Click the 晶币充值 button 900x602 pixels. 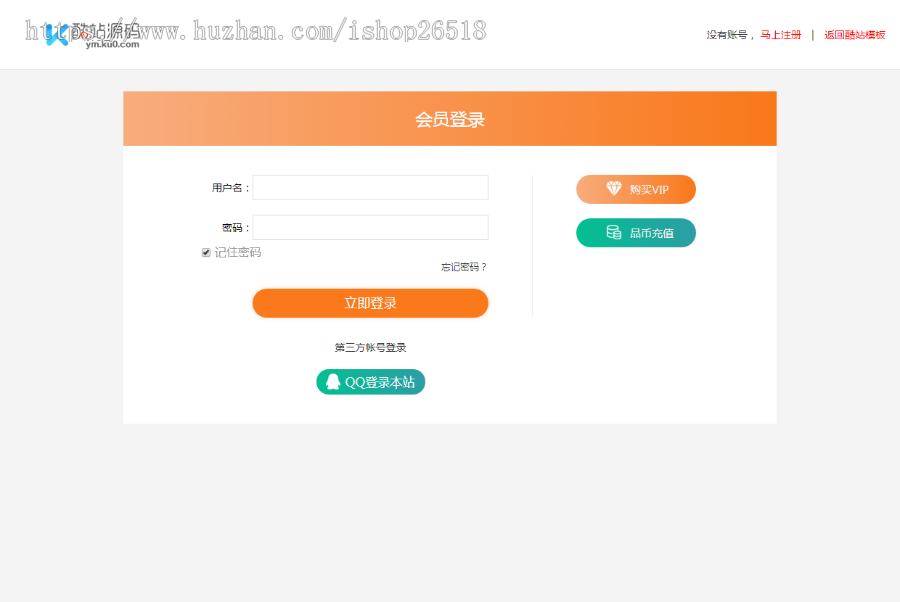(x=636, y=233)
